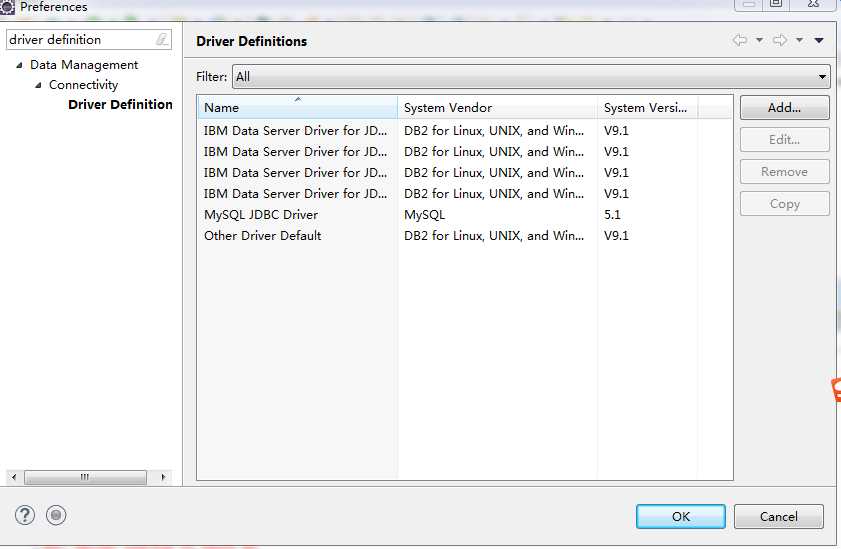This screenshot has width=841, height=549.
Task: Click the Preferences window title icon
Action: coord(7,7)
